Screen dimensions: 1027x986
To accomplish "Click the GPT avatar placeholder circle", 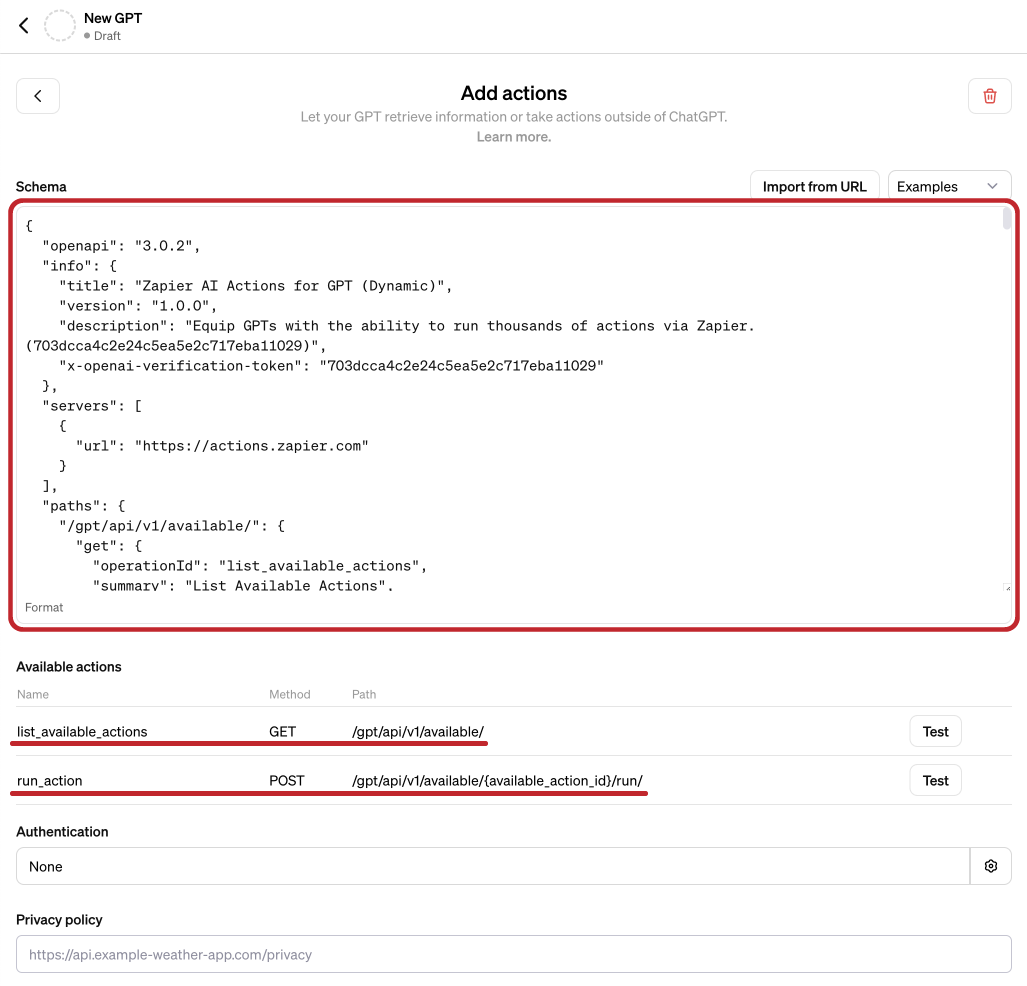I will (60, 26).
